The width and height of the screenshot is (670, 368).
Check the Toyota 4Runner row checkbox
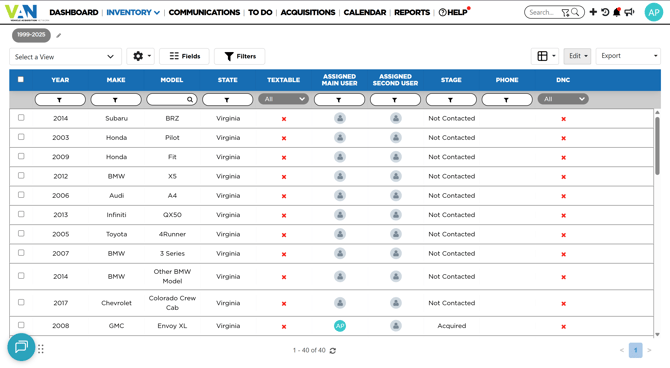21,233
